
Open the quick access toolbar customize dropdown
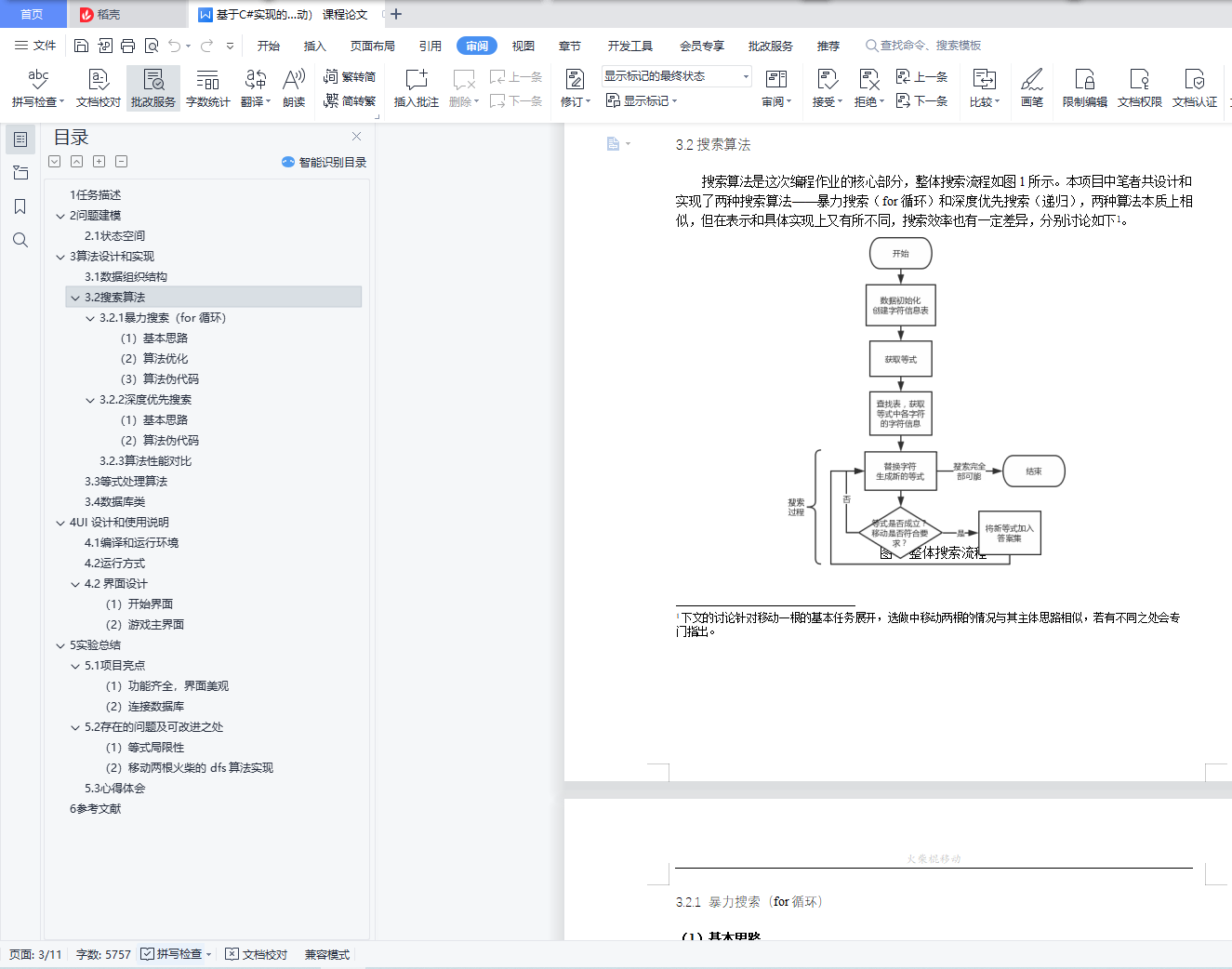[230, 46]
